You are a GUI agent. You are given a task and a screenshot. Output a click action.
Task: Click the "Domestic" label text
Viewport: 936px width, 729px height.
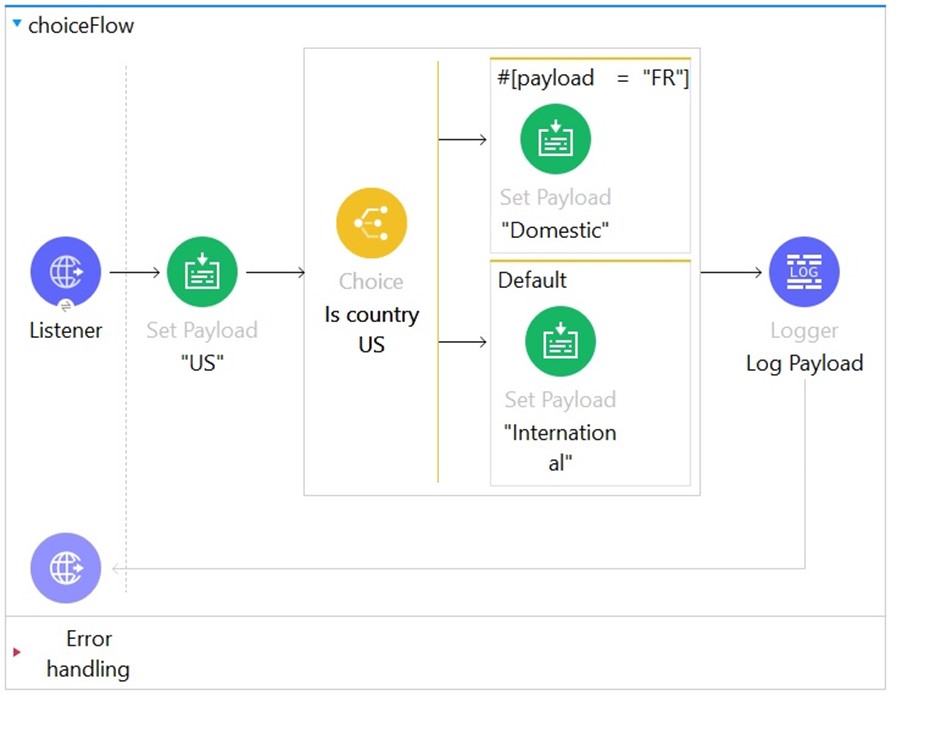(555, 230)
